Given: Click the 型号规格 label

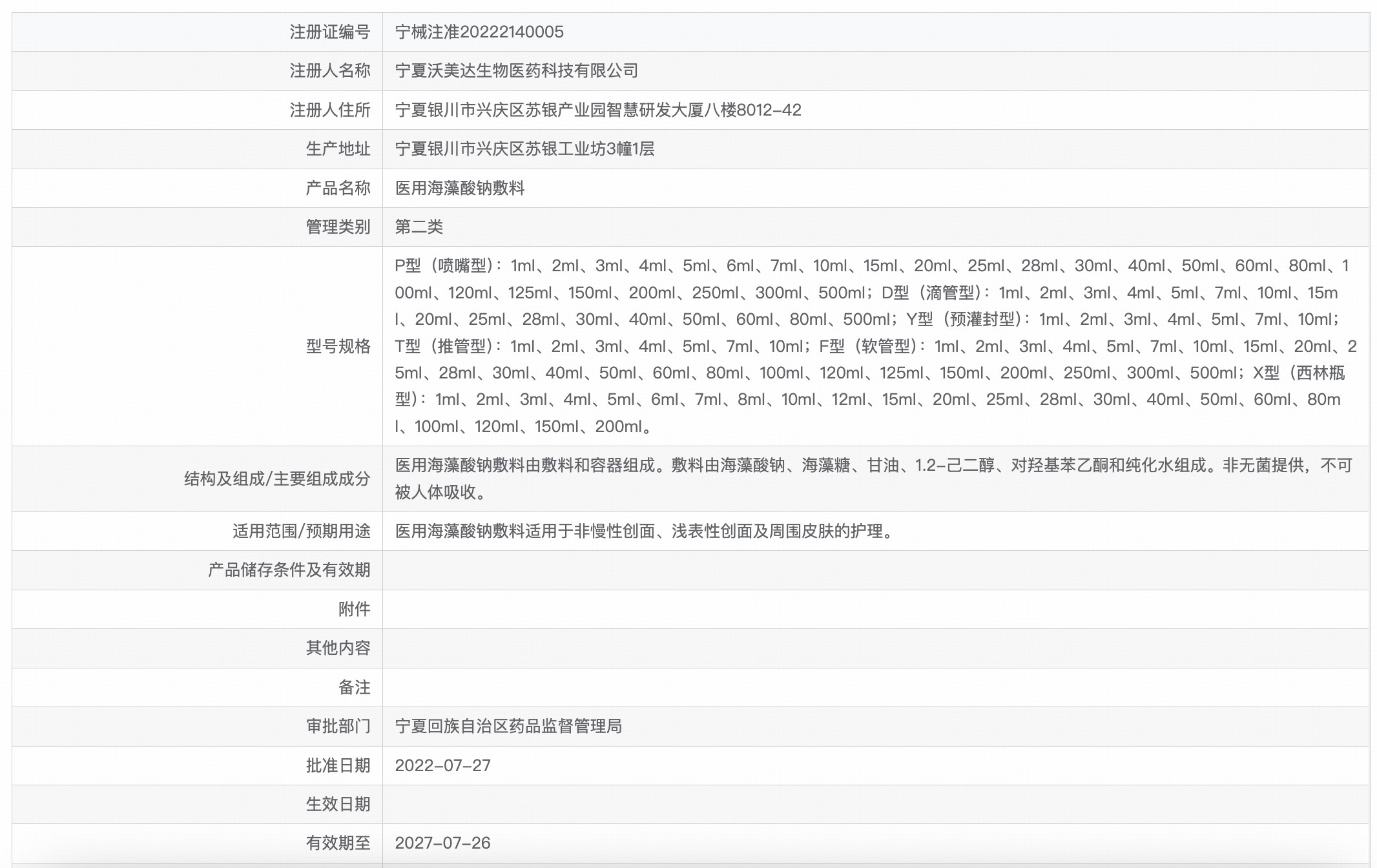Looking at the screenshot, I should [x=337, y=346].
